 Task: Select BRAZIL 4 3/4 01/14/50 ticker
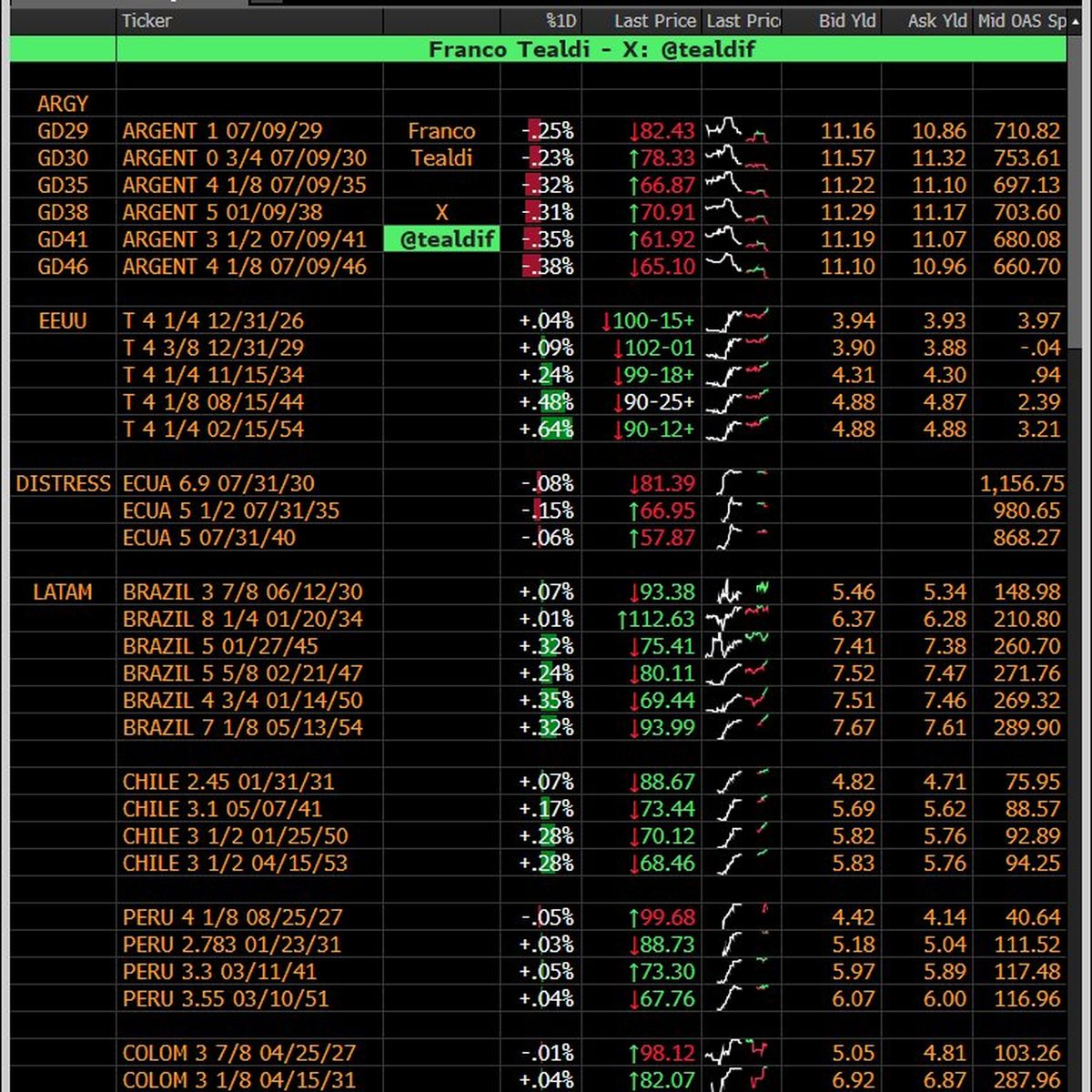(x=242, y=701)
